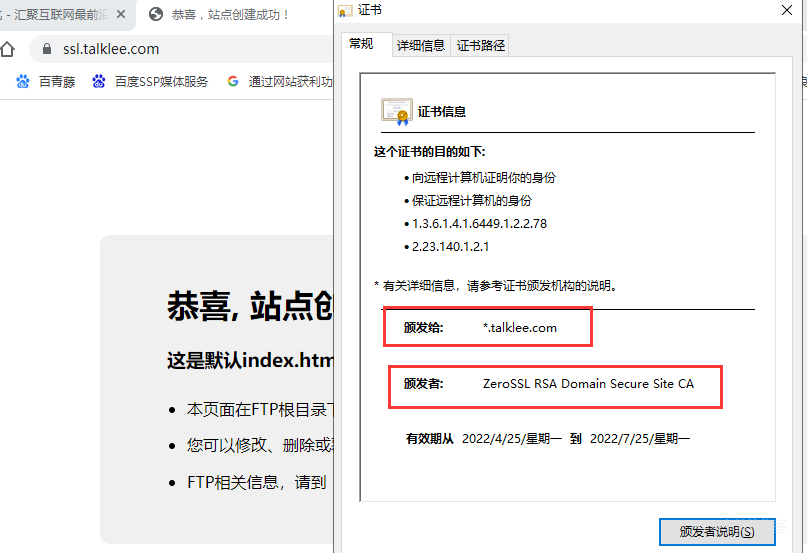807x553 pixels.
Task: Click the home icon in browser toolbar
Action: (8, 49)
